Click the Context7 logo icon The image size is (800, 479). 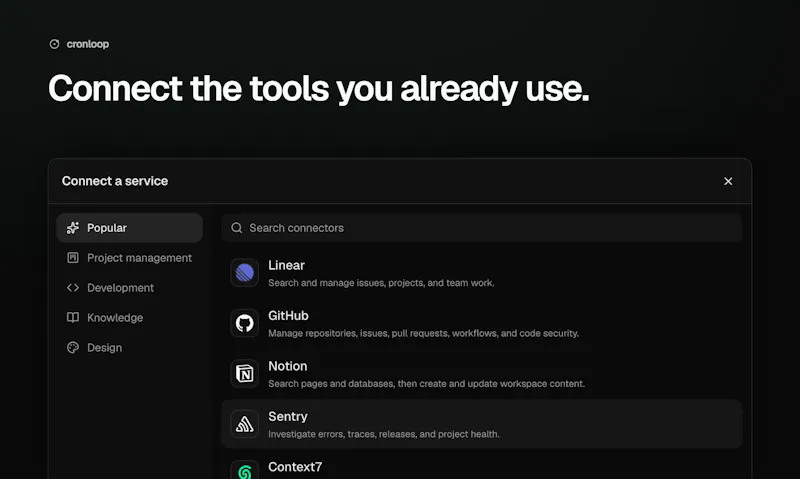pos(244,470)
